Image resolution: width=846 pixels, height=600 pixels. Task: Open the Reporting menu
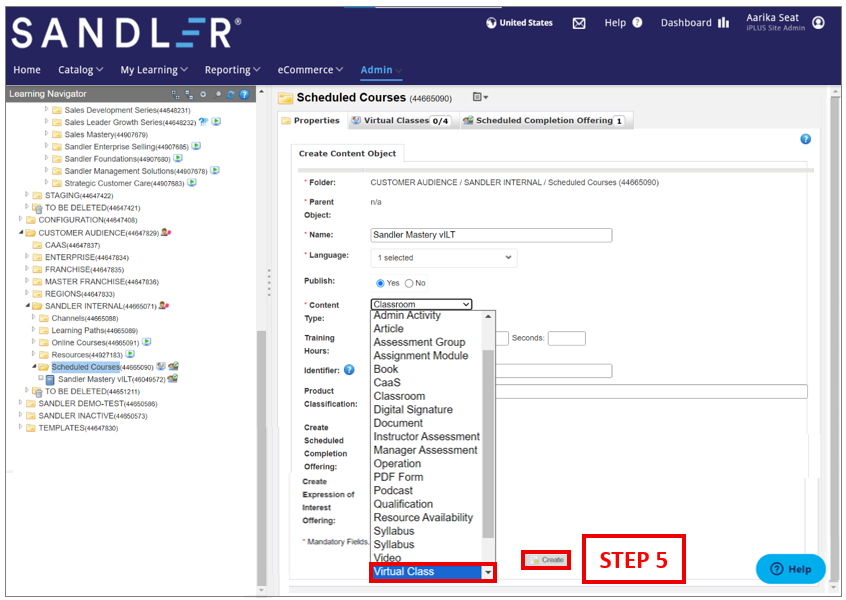click(232, 70)
